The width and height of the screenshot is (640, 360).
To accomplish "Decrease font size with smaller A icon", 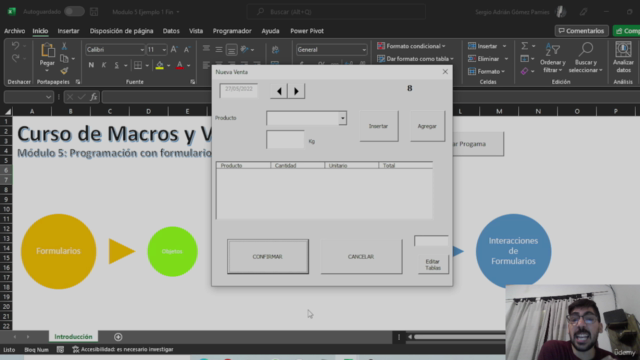I will 187,50.
